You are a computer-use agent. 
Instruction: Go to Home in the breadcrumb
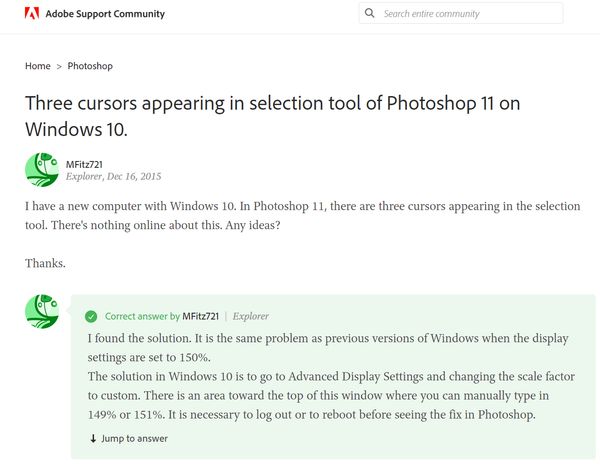[x=38, y=66]
